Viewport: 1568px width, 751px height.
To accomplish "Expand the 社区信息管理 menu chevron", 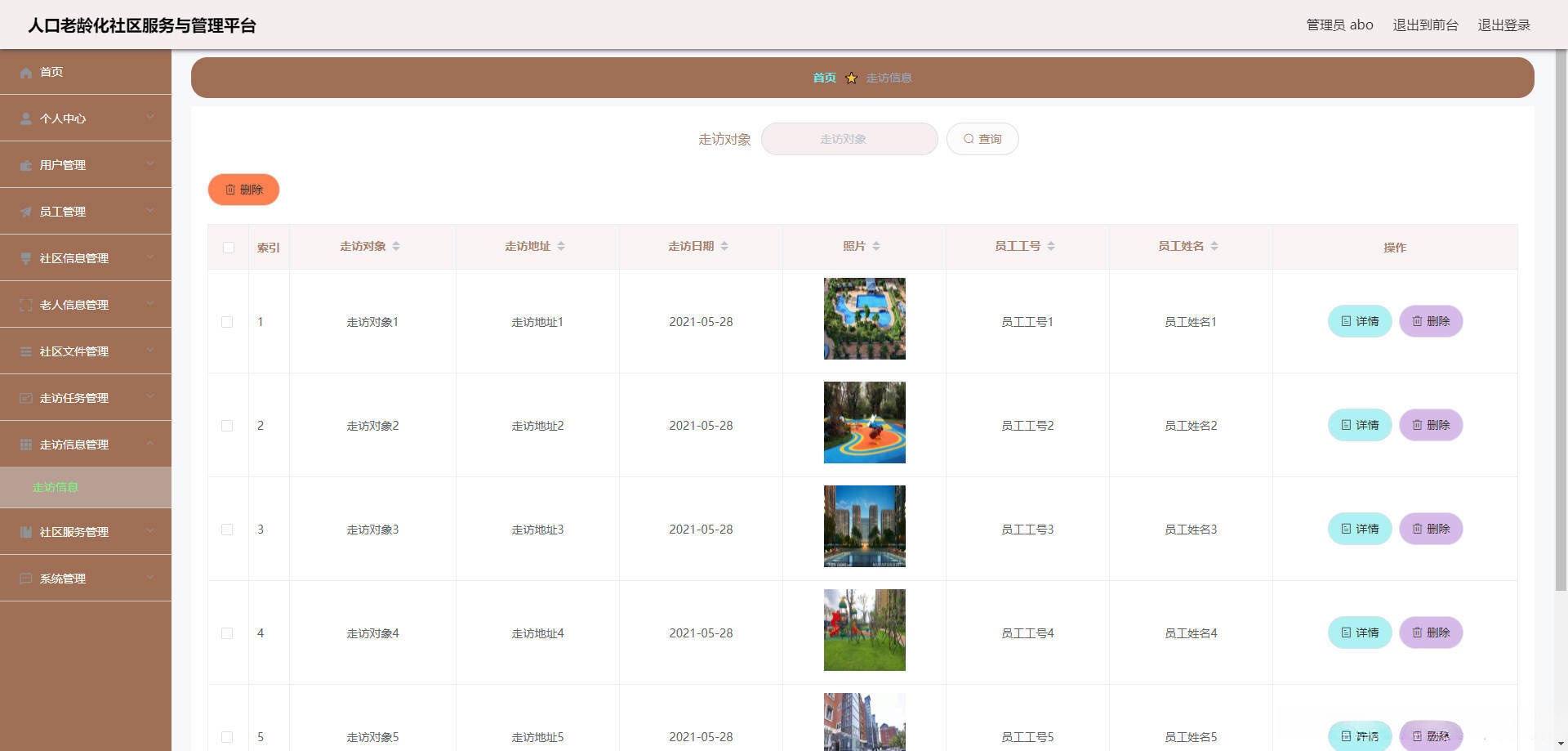I will click(150, 257).
